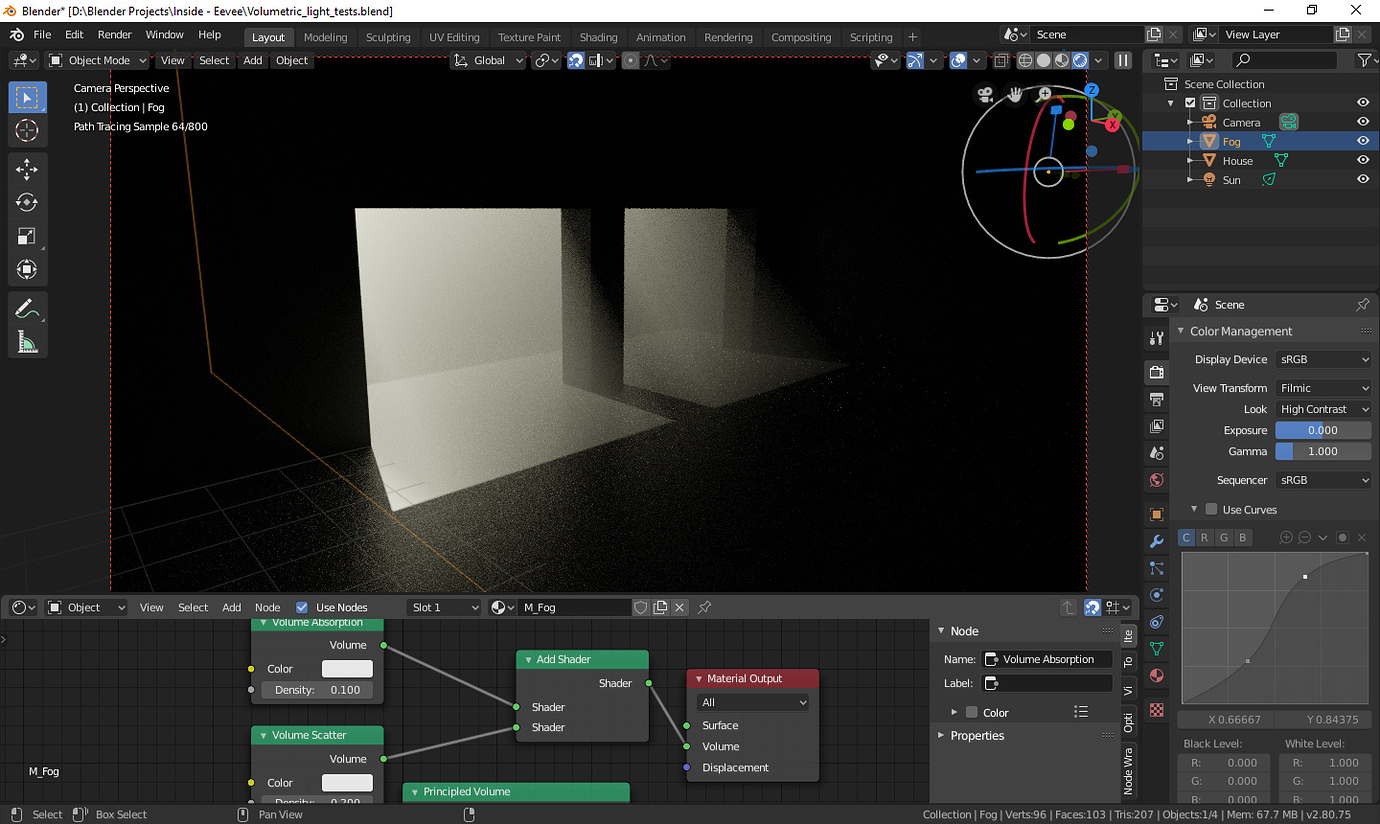The width and height of the screenshot is (1380, 824).
Task: Click the Volume Scatter color swatch
Action: [349, 783]
